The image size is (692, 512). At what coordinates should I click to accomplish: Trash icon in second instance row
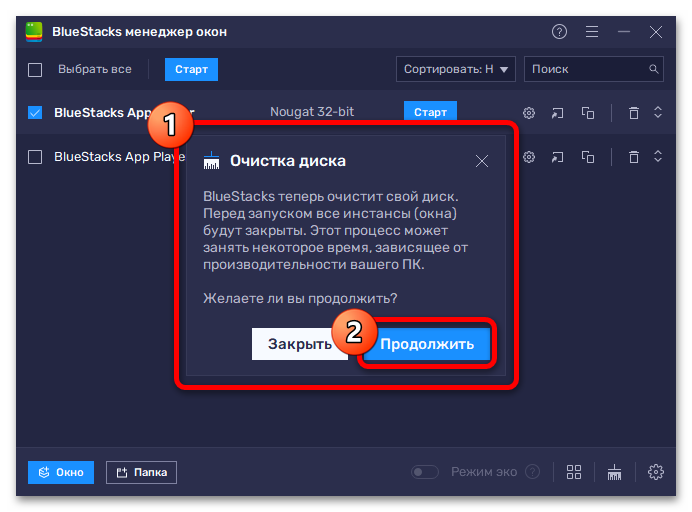pos(634,157)
